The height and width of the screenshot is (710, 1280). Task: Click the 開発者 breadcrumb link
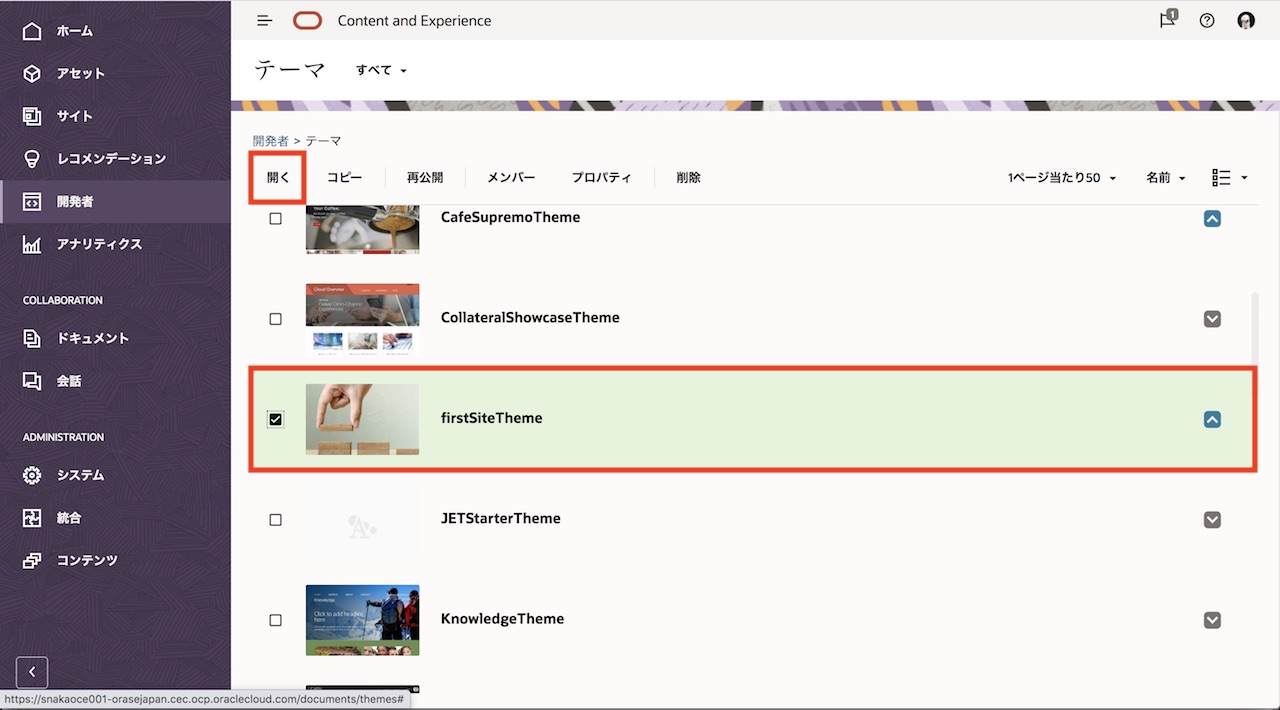(x=270, y=141)
